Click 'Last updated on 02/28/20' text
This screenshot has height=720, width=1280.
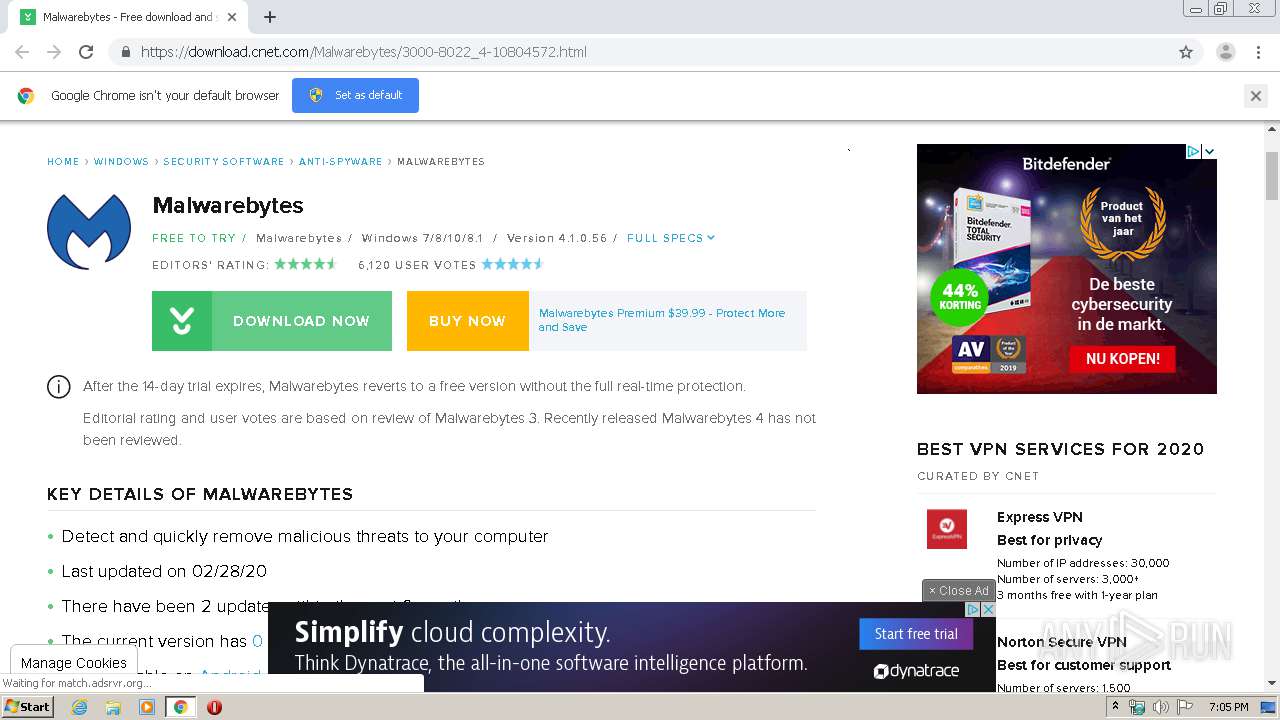coord(164,571)
